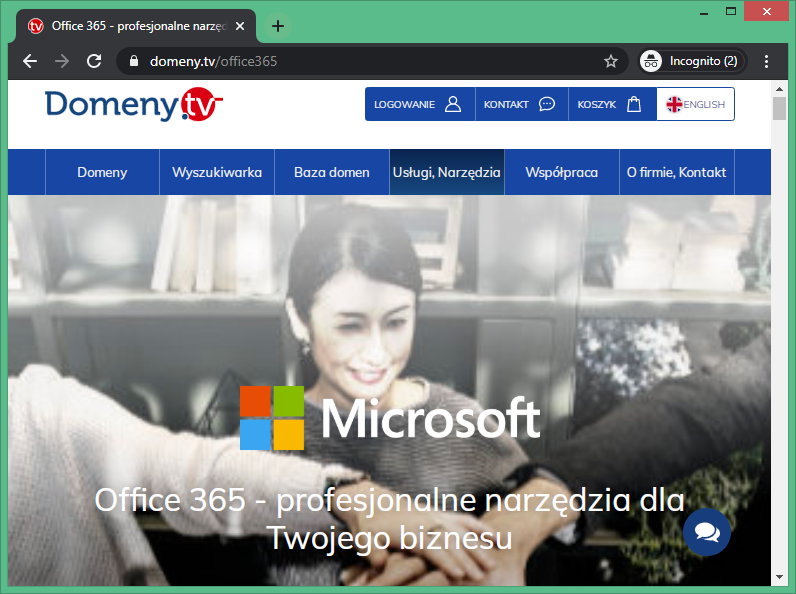Click the Domeny.tv logo
The width and height of the screenshot is (796, 594).
click(134, 105)
